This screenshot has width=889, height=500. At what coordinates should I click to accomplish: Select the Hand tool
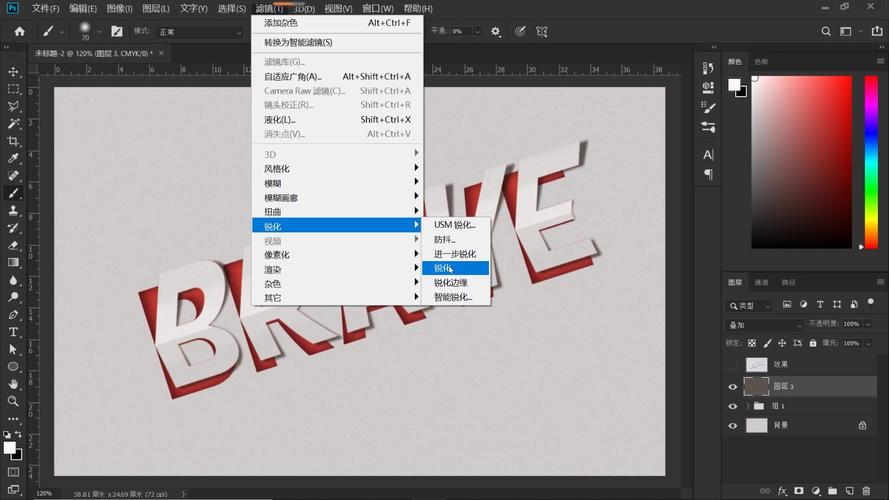point(13,384)
